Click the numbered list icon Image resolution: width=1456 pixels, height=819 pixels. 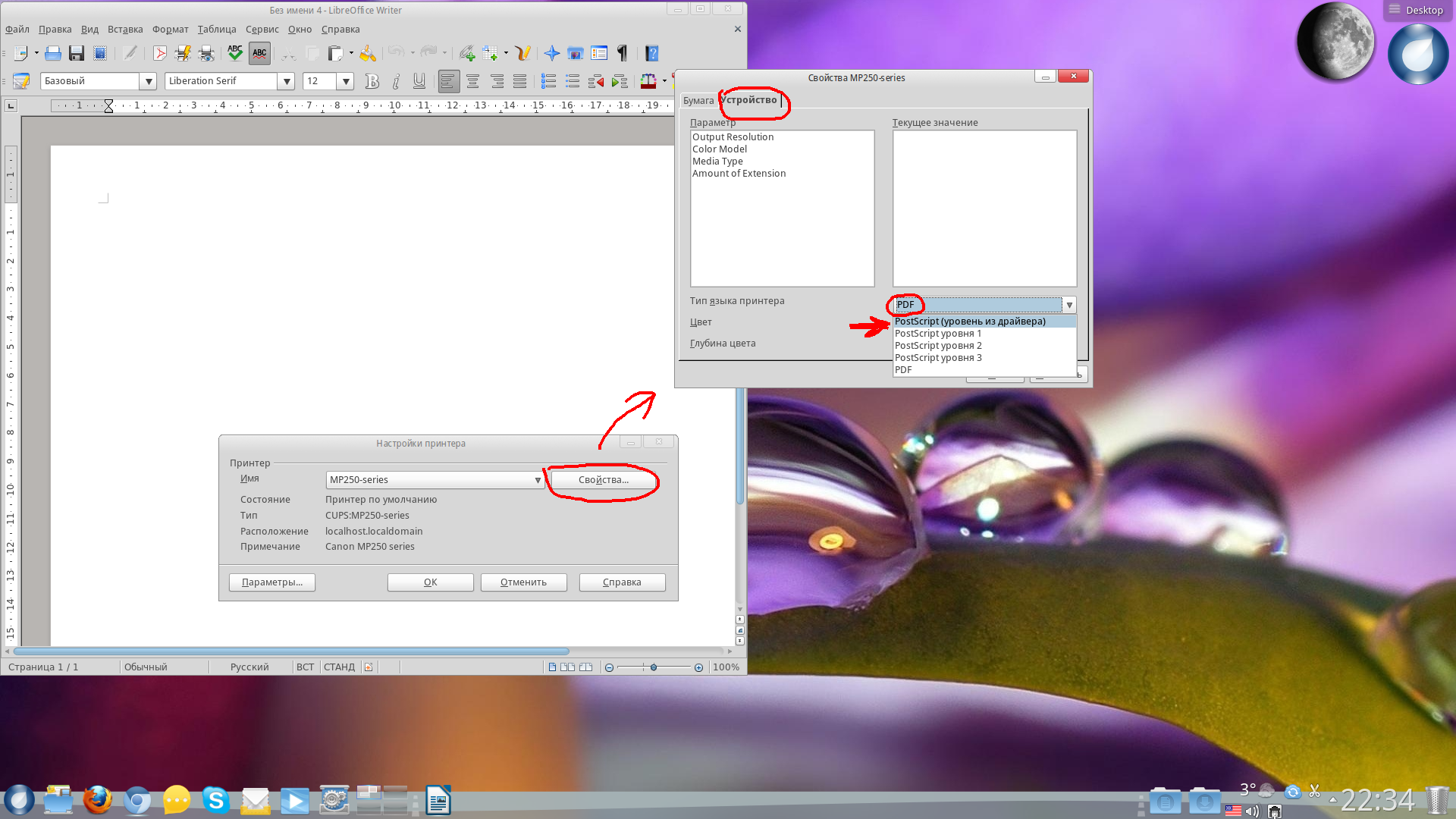coord(548,81)
